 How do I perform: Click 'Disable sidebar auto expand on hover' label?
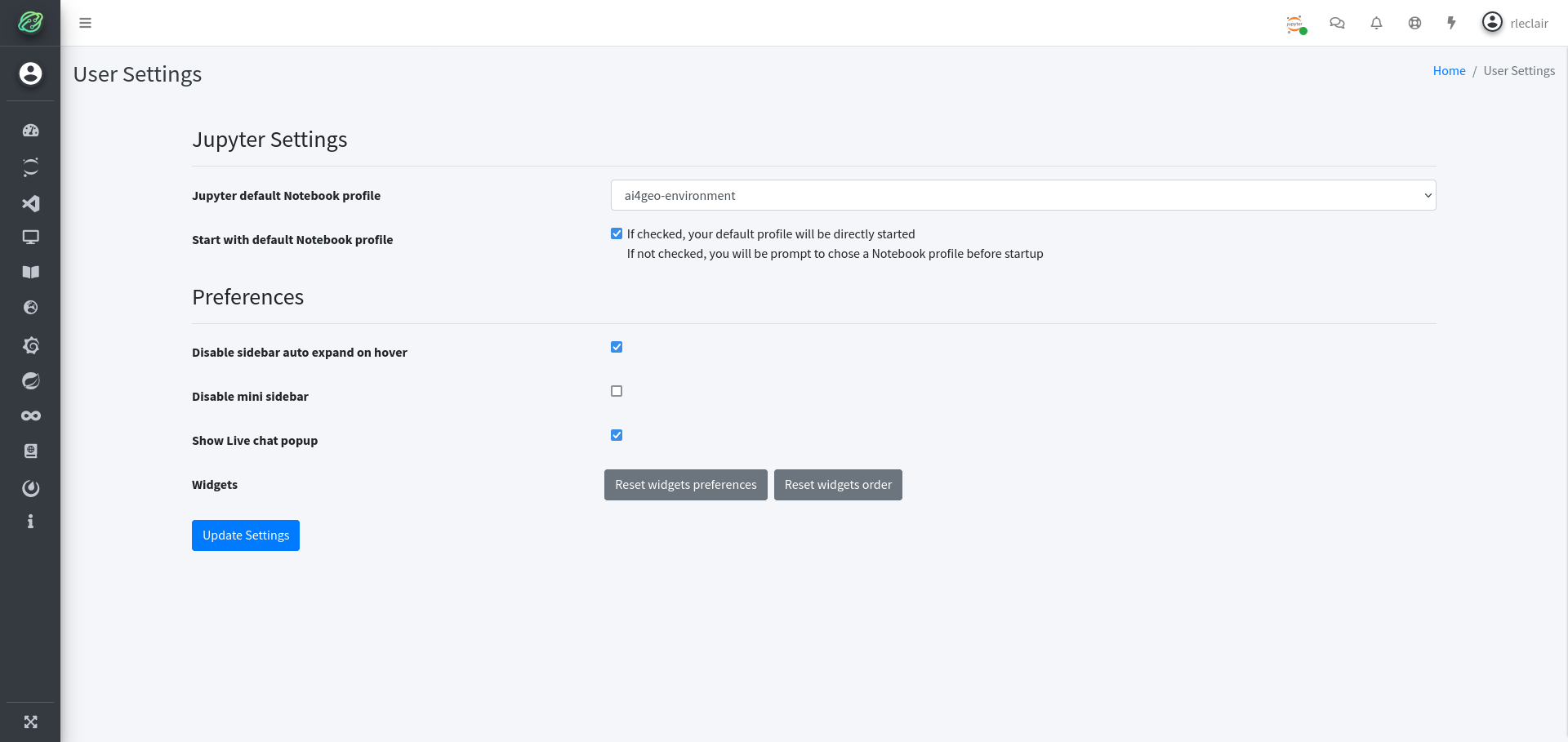[300, 353]
